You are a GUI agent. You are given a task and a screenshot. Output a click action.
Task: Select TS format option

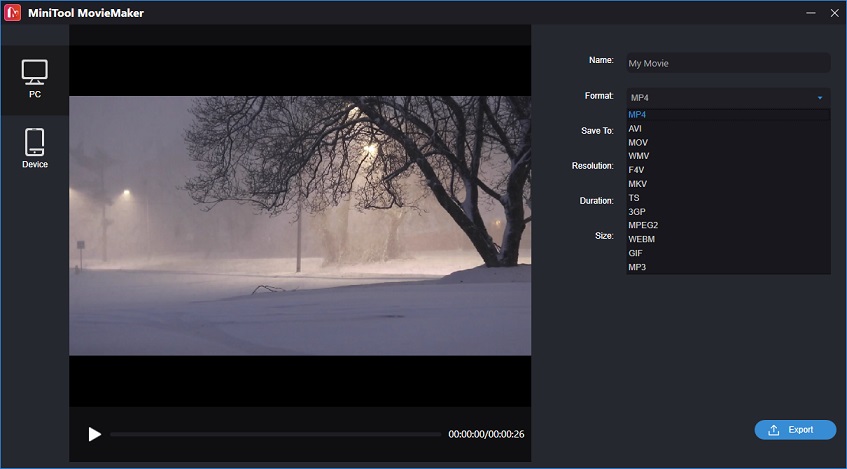point(728,198)
